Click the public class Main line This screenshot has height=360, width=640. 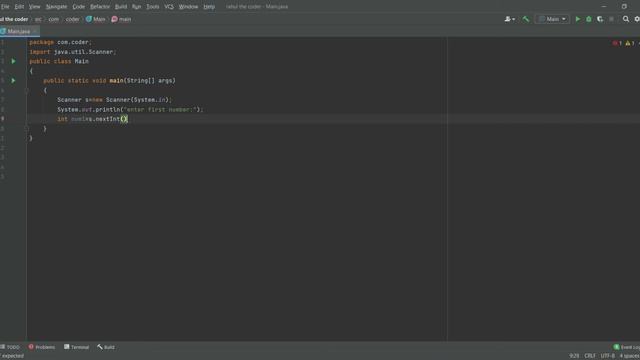tap(59, 61)
